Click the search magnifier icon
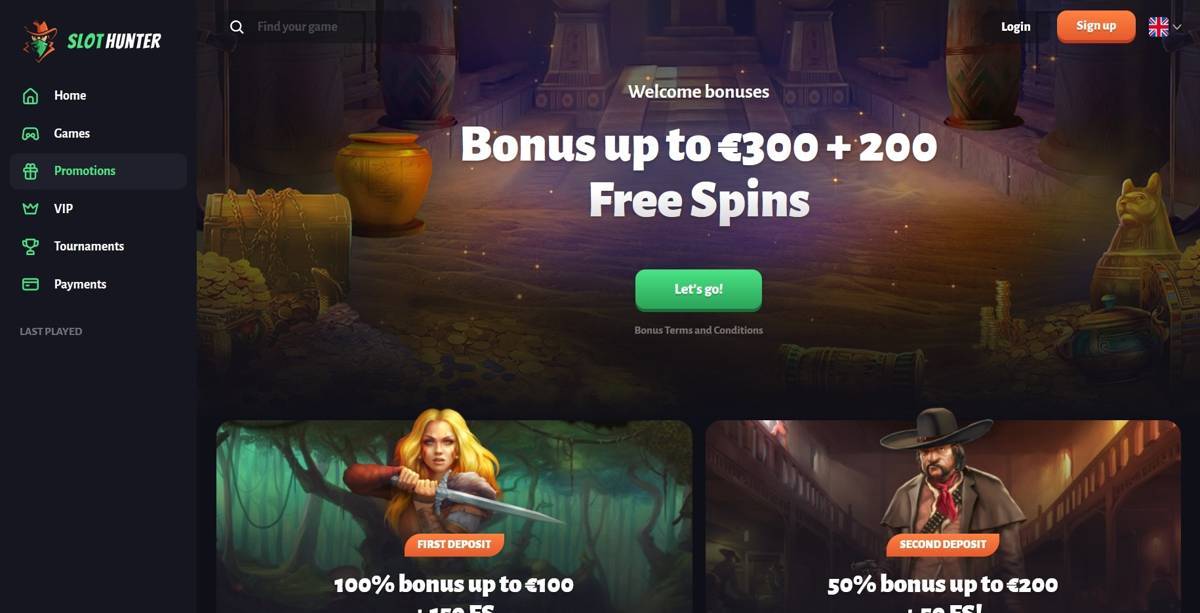The width and height of the screenshot is (1200, 613). click(237, 27)
